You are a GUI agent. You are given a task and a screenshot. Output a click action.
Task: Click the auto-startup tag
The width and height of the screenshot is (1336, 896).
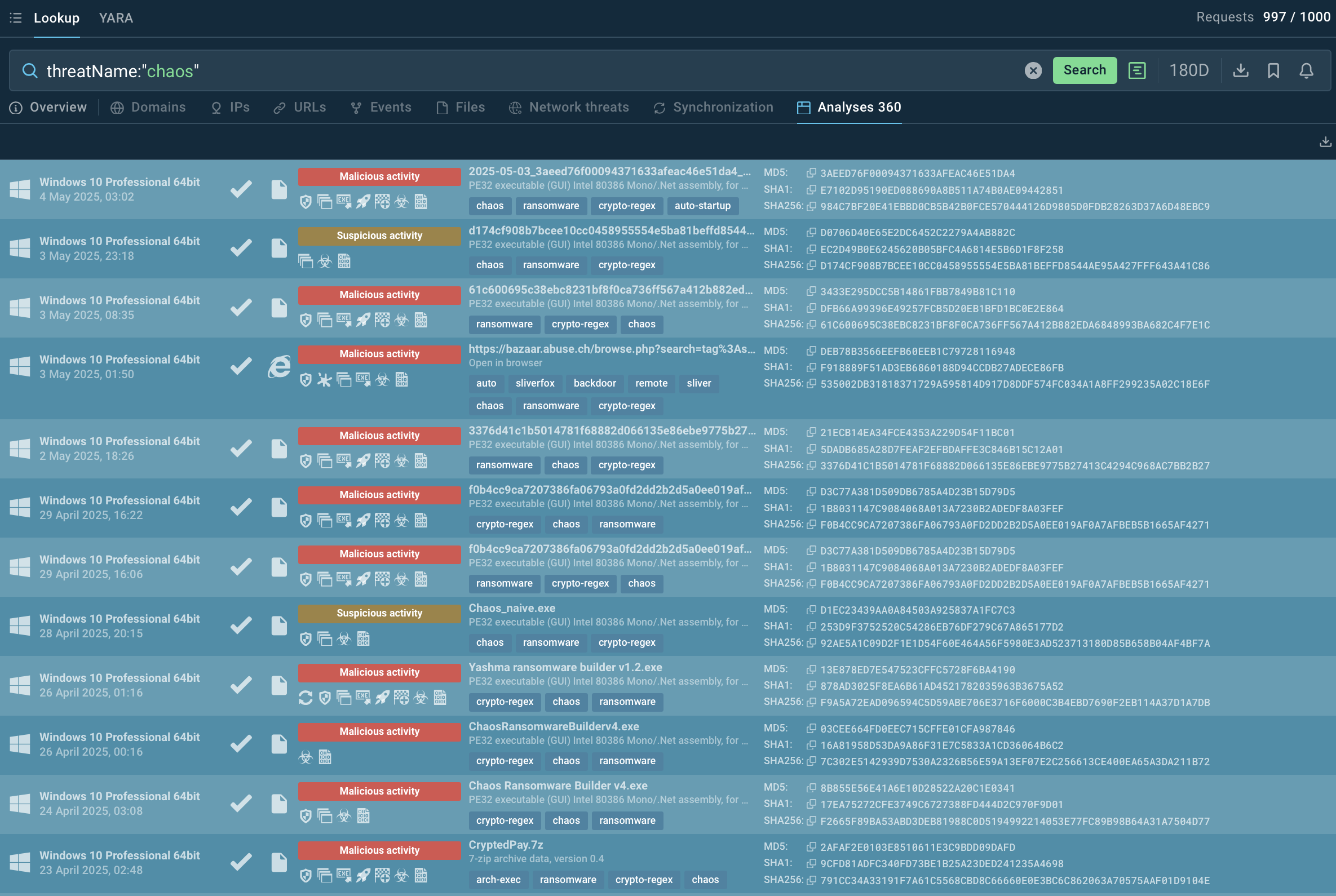(x=702, y=206)
